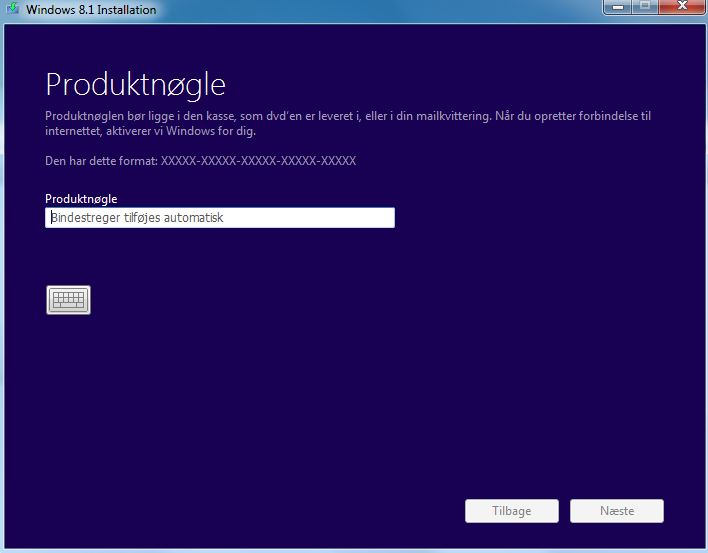This screenshot has height=553, width=708.
Task: Click the large Produktnøgle heading
Action: point(135,85)
